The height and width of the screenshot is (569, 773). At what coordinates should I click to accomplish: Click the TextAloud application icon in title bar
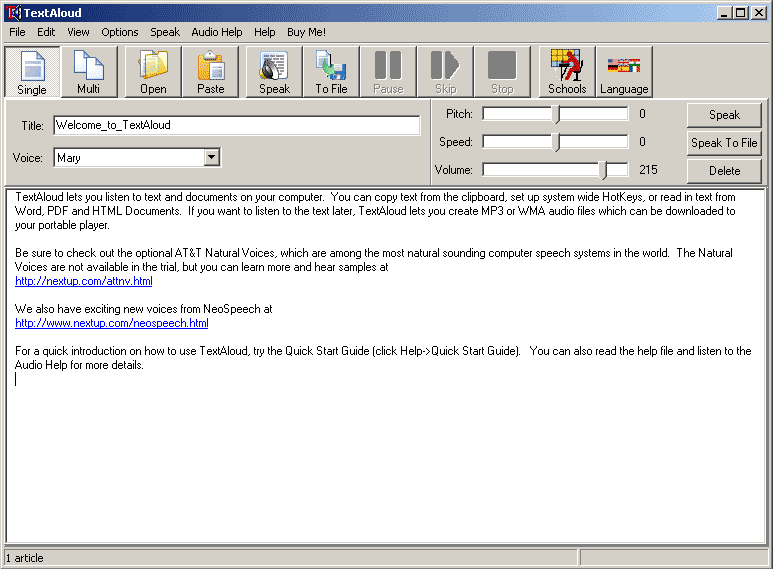pyautogui.click(x=13, y=13)
